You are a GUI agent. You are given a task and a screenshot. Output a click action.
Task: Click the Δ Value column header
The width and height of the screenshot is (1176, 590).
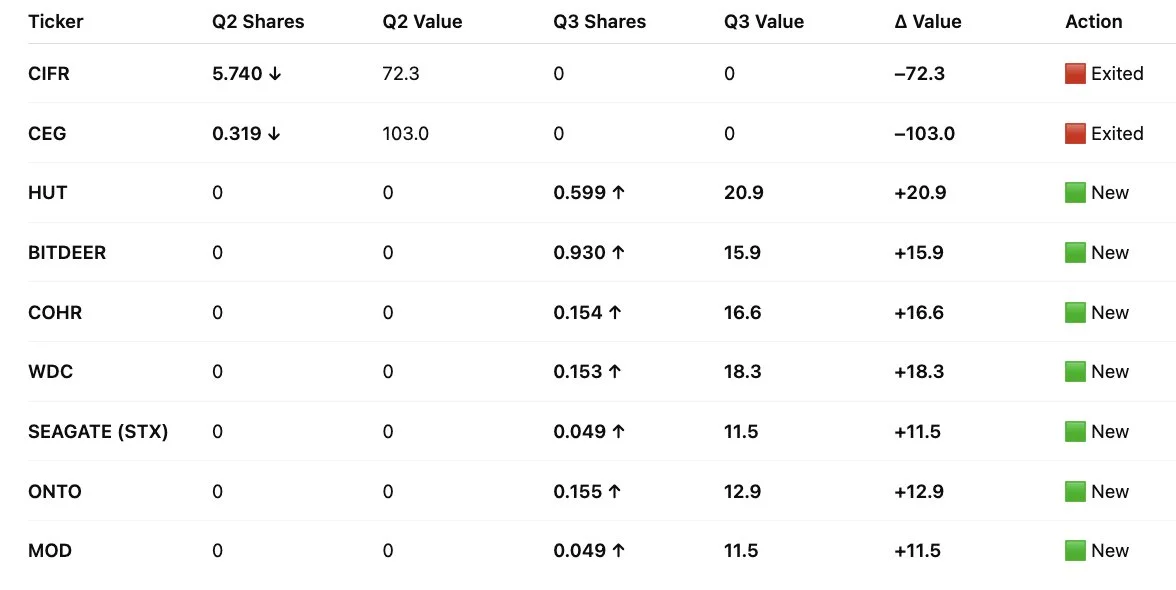click(x=928, y=22)
